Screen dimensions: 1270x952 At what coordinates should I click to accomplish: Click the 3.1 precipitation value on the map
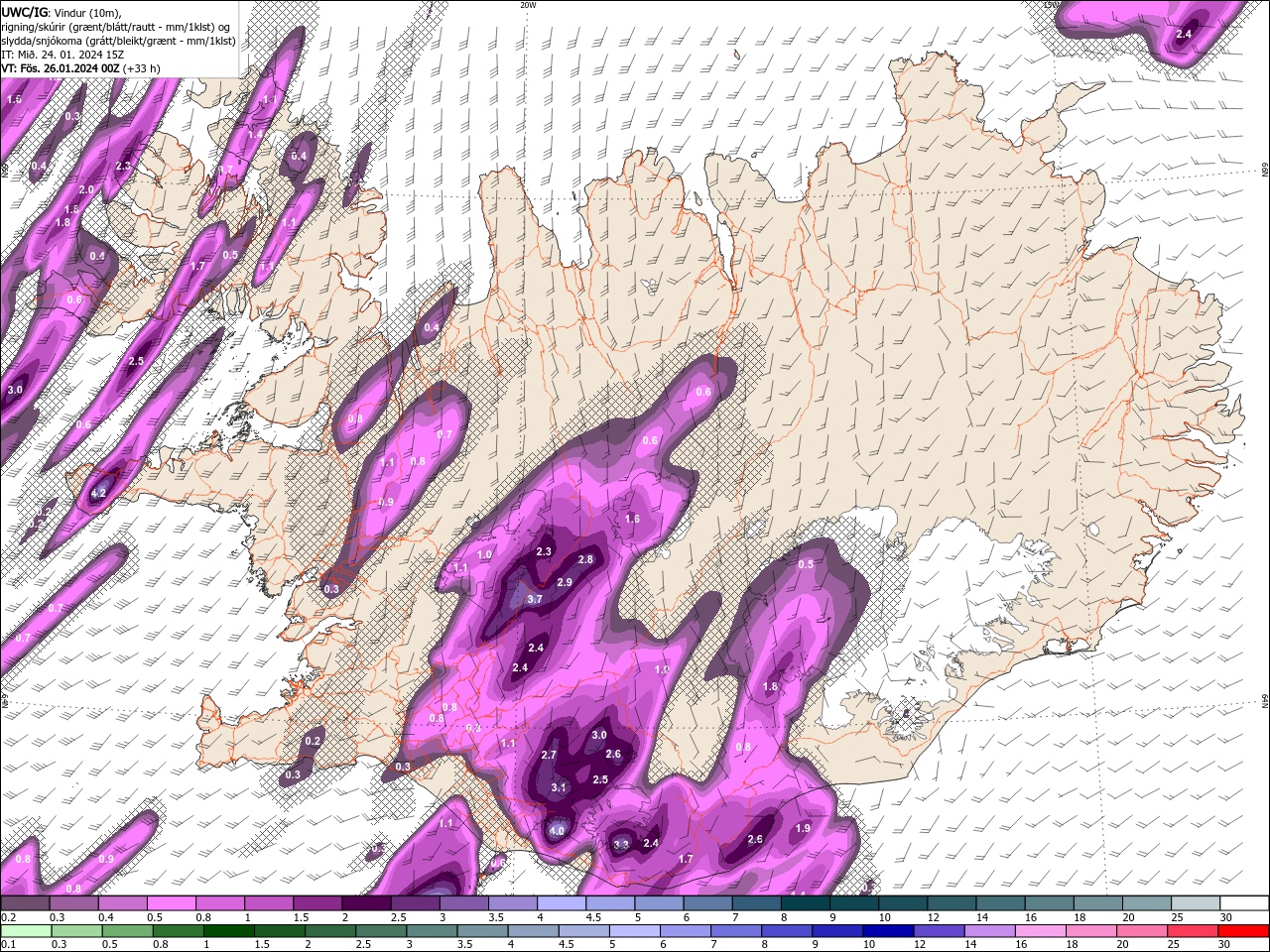[559, 788]
